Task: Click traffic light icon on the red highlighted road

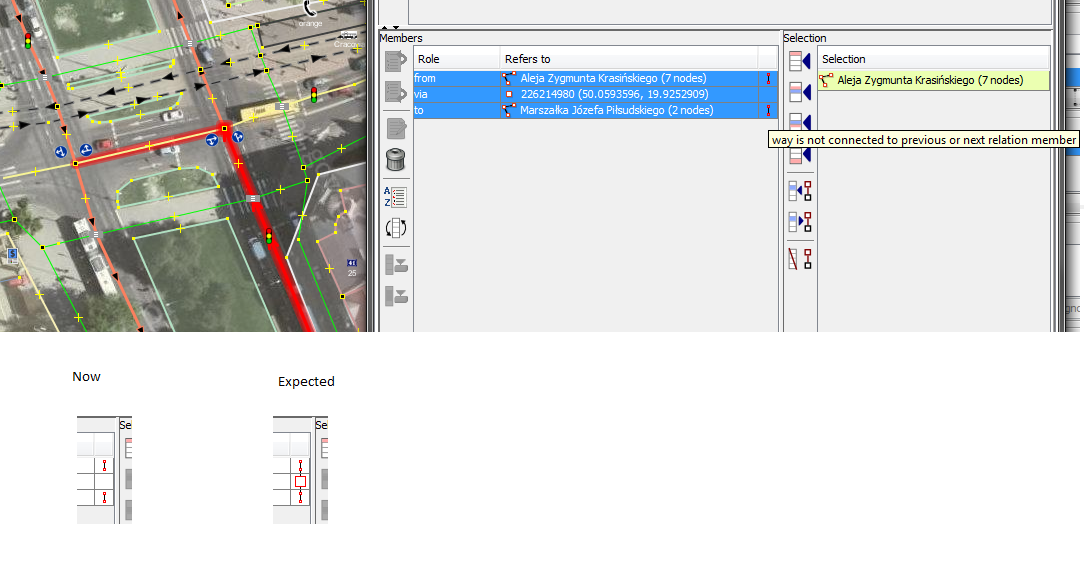Action: click(x=268, y=237)
